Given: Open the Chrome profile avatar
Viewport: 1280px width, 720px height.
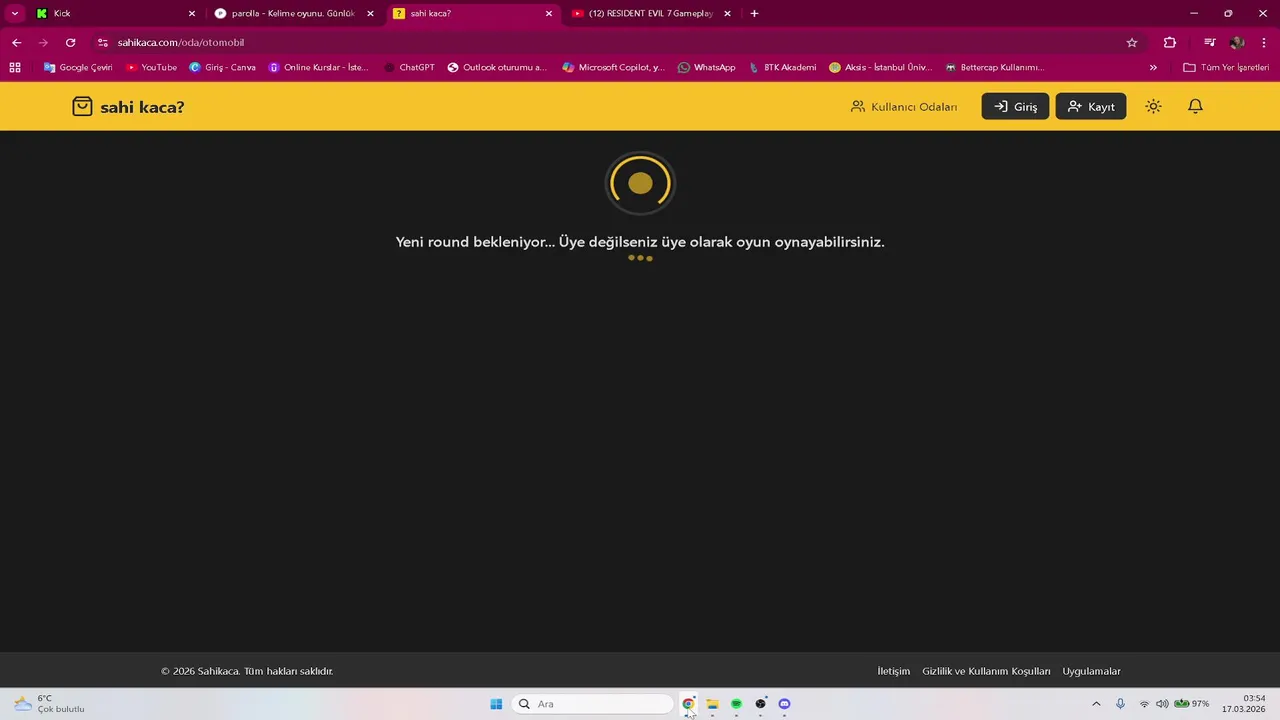Looking at the screenshot, I should tap(1237, 43).
